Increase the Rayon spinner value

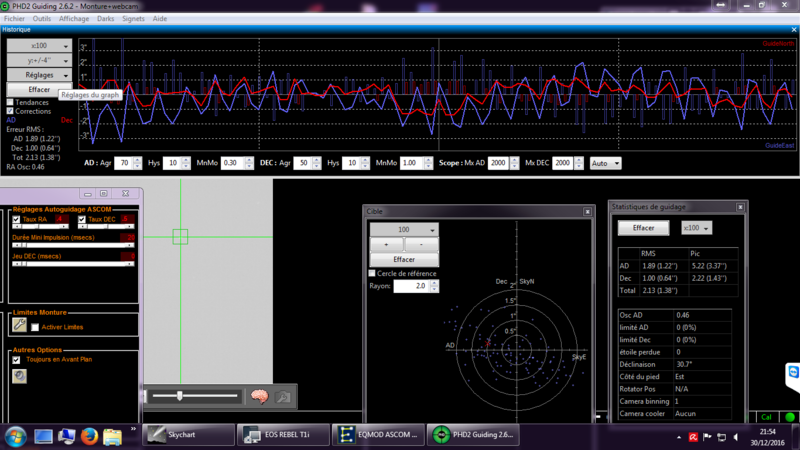(434, 283)
